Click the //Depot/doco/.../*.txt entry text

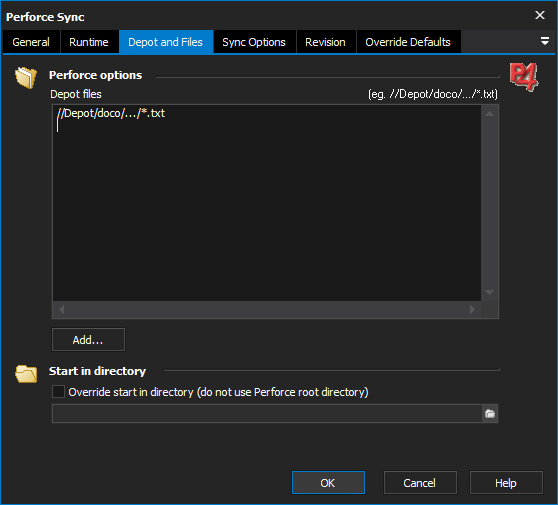(x=111, y=113)
